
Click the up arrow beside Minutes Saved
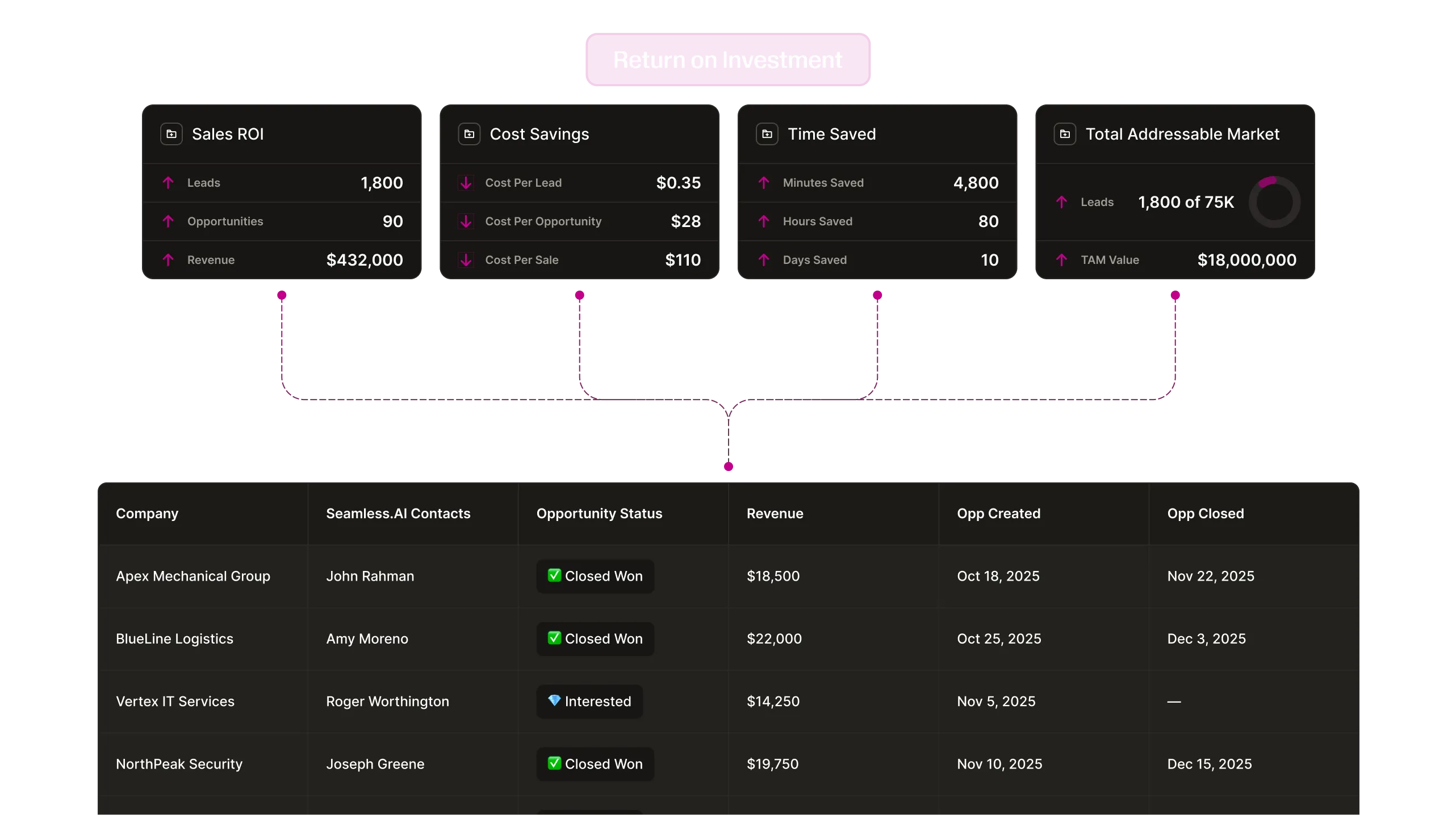(764, 183)
